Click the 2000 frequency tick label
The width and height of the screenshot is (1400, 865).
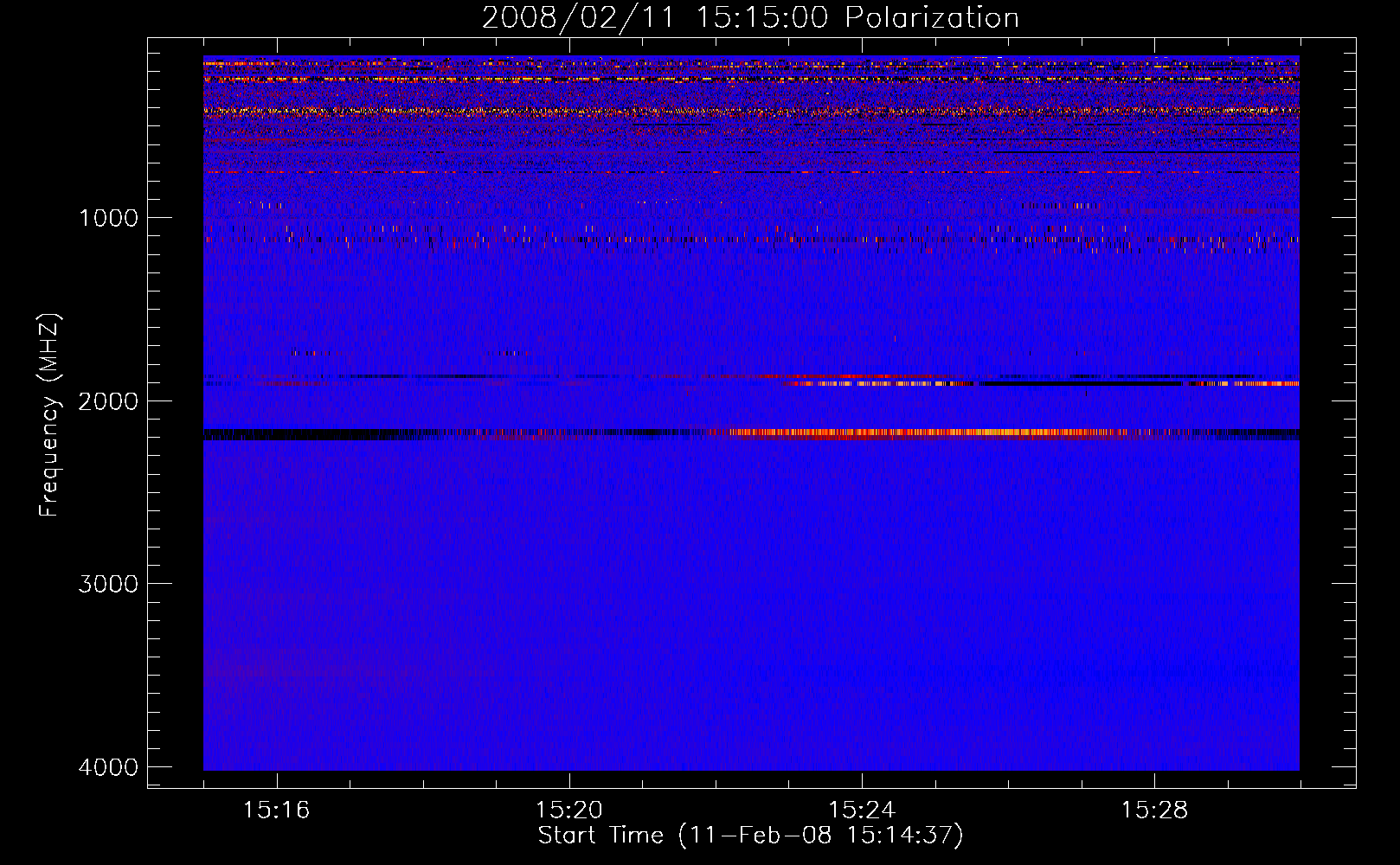(x=108, y=400)
